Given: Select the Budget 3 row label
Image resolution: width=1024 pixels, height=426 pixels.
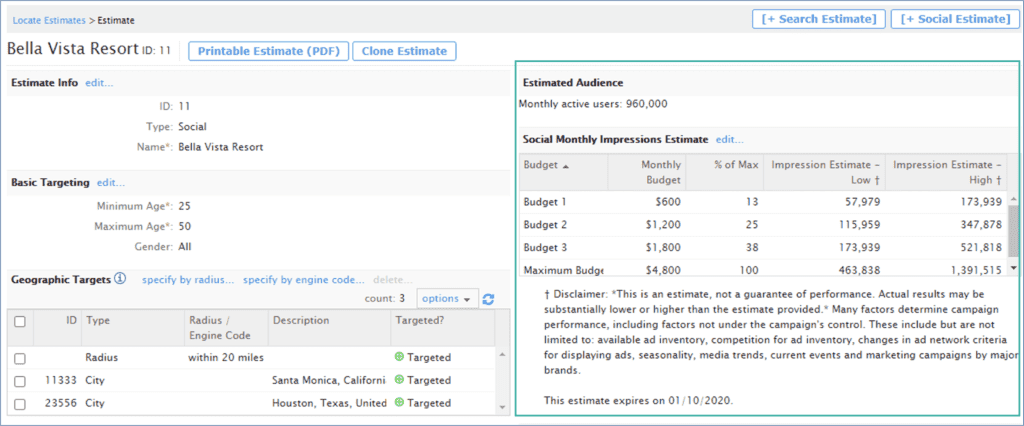Looking at the screenshot, I should (545, 248).
